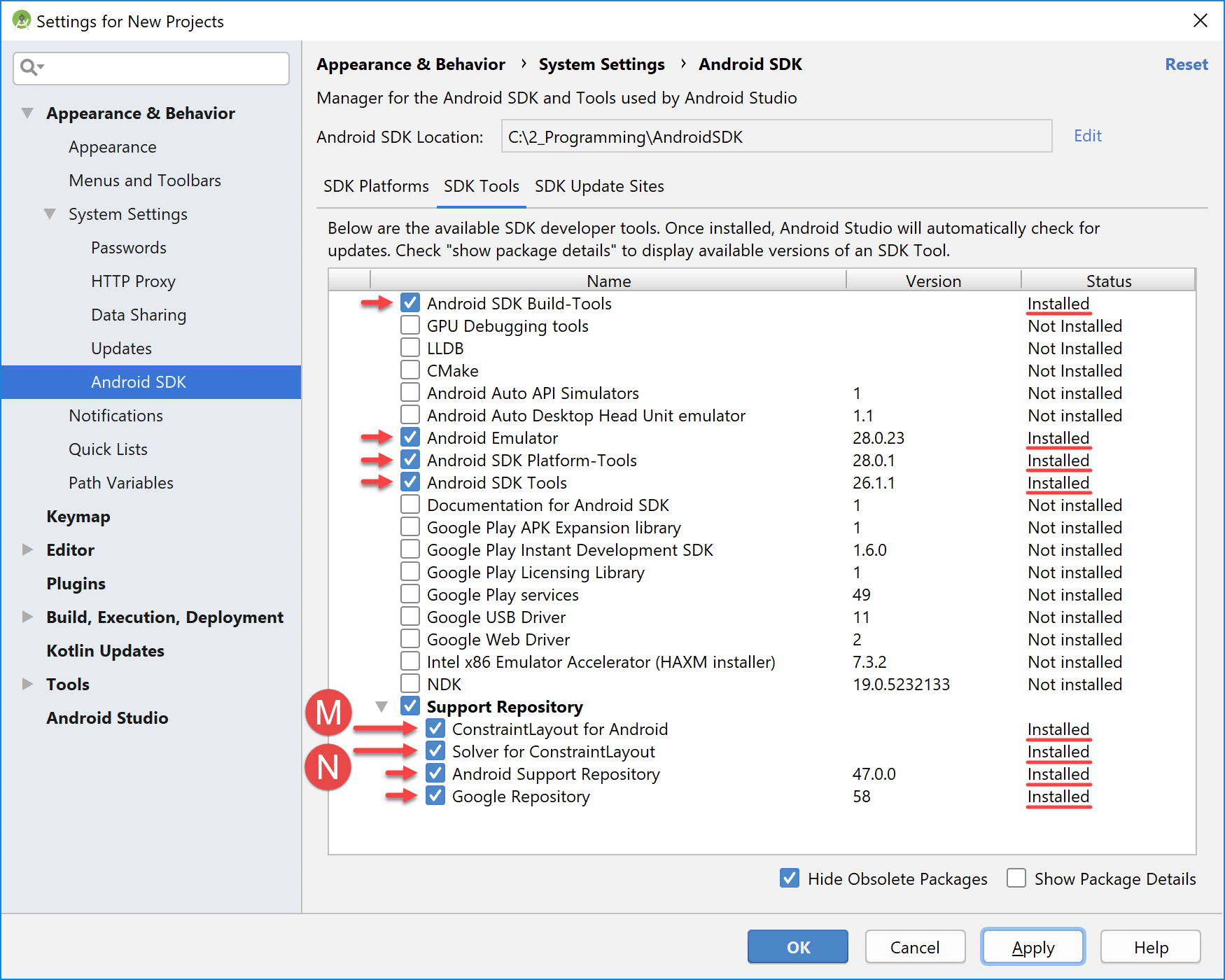Check GPU Debugging tools checkbox

tap(410, 325)
